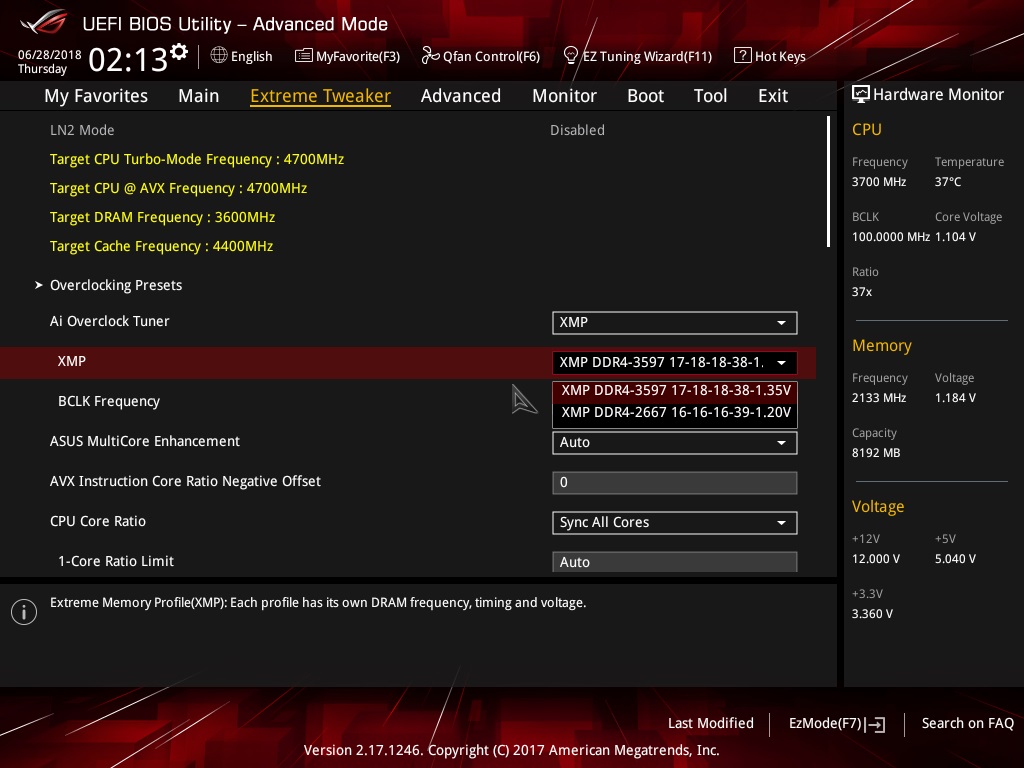1024x768 pixels.
Task: Click the CPU temperature 37°C value
Action: tap(948, 182)
